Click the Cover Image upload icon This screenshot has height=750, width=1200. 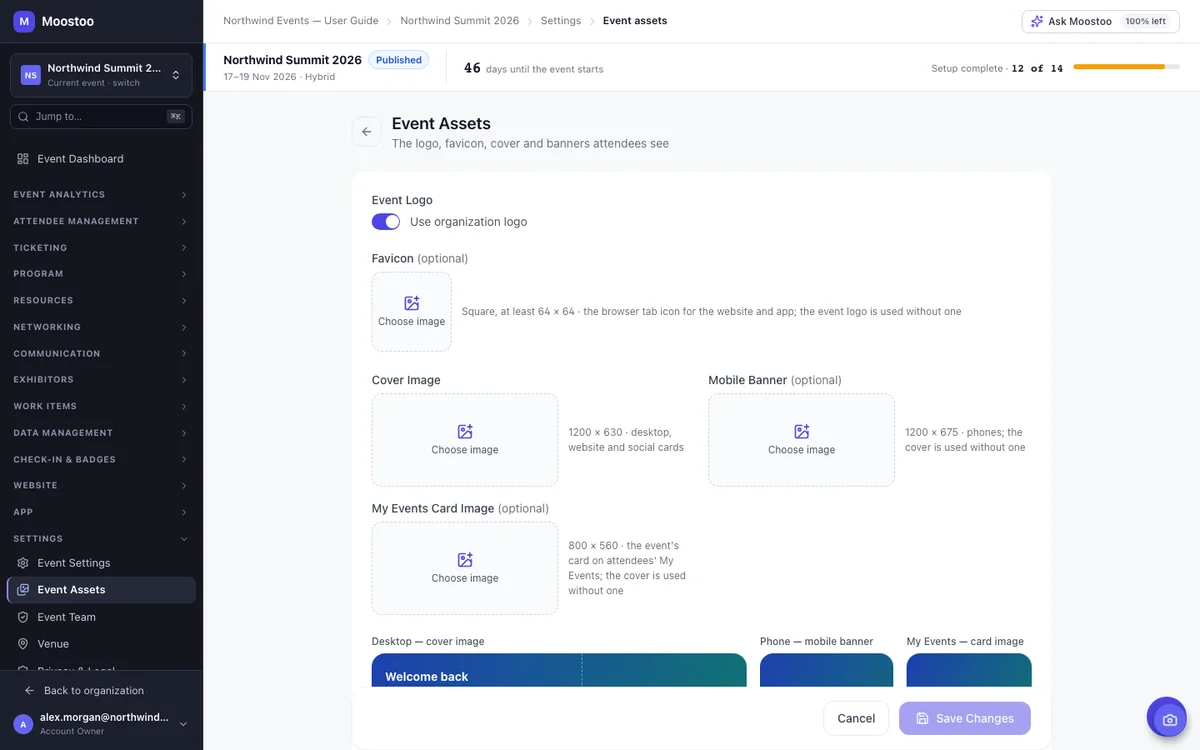[x=465, y=432]
